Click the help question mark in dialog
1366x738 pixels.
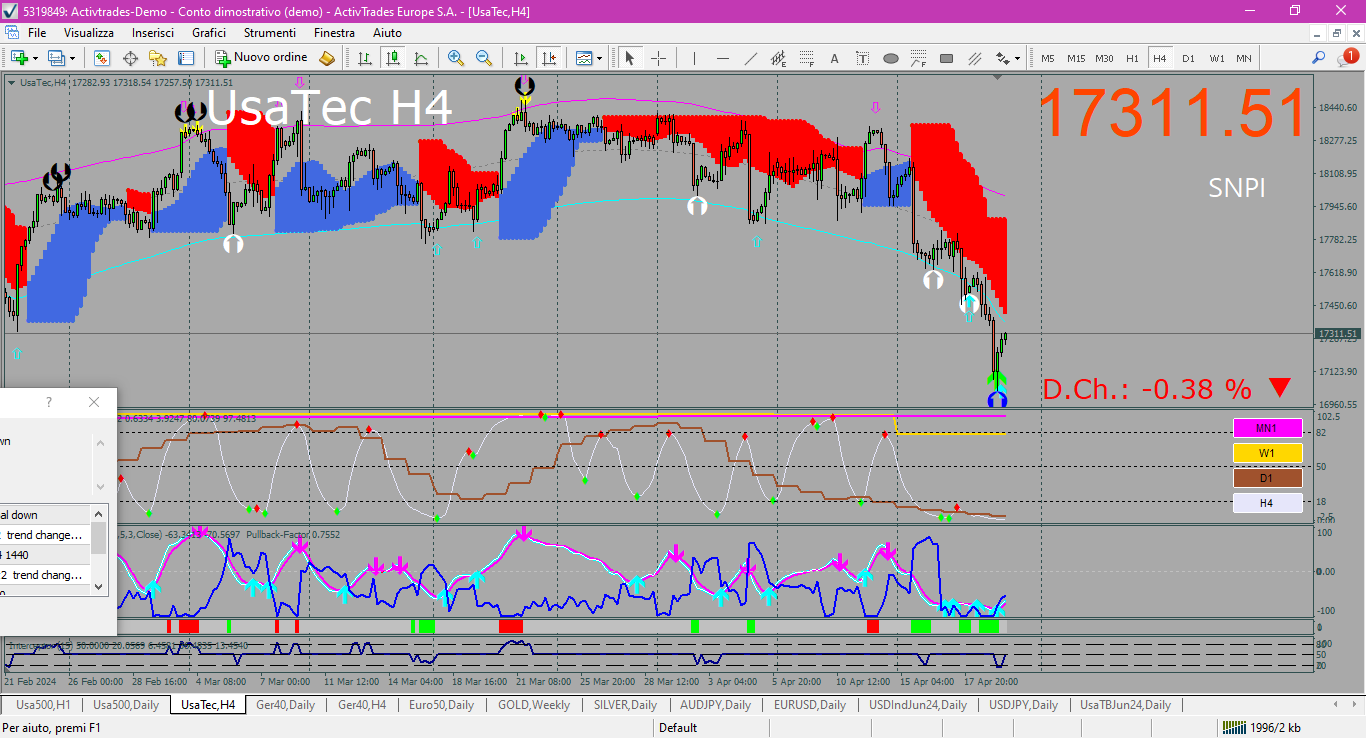[49, 402]
